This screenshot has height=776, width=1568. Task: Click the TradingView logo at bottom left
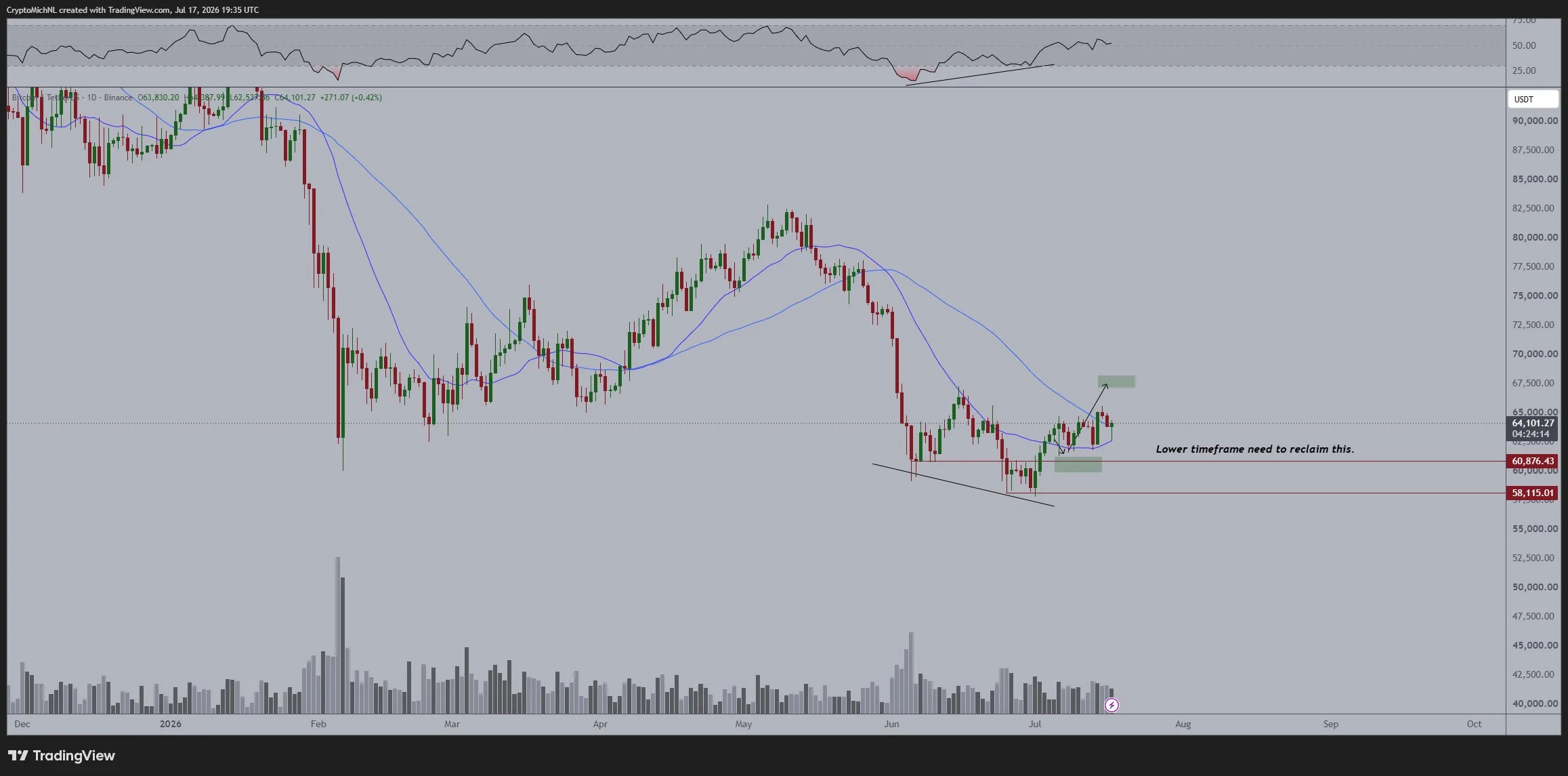pyautogui.click(x=62, y=755)
